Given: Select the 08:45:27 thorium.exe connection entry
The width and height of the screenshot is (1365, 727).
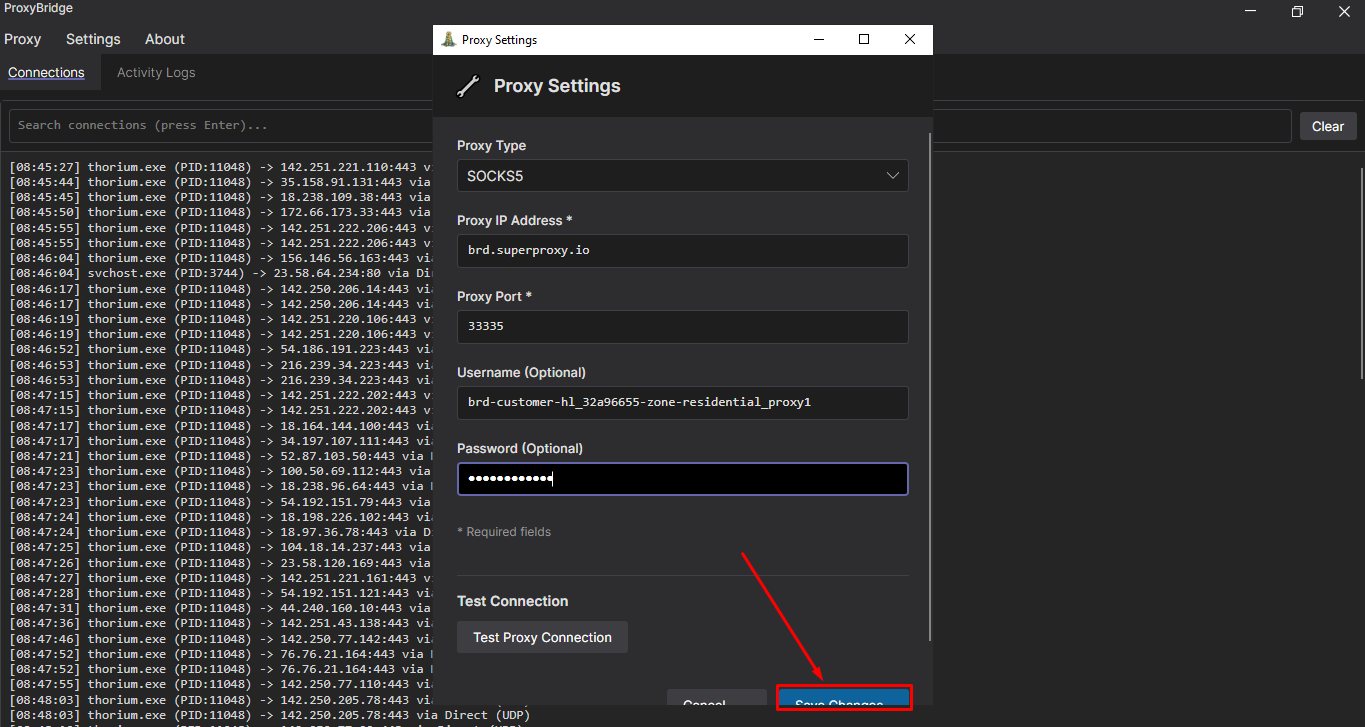Looking at the screenshot, I should click(x=220, y=167).
